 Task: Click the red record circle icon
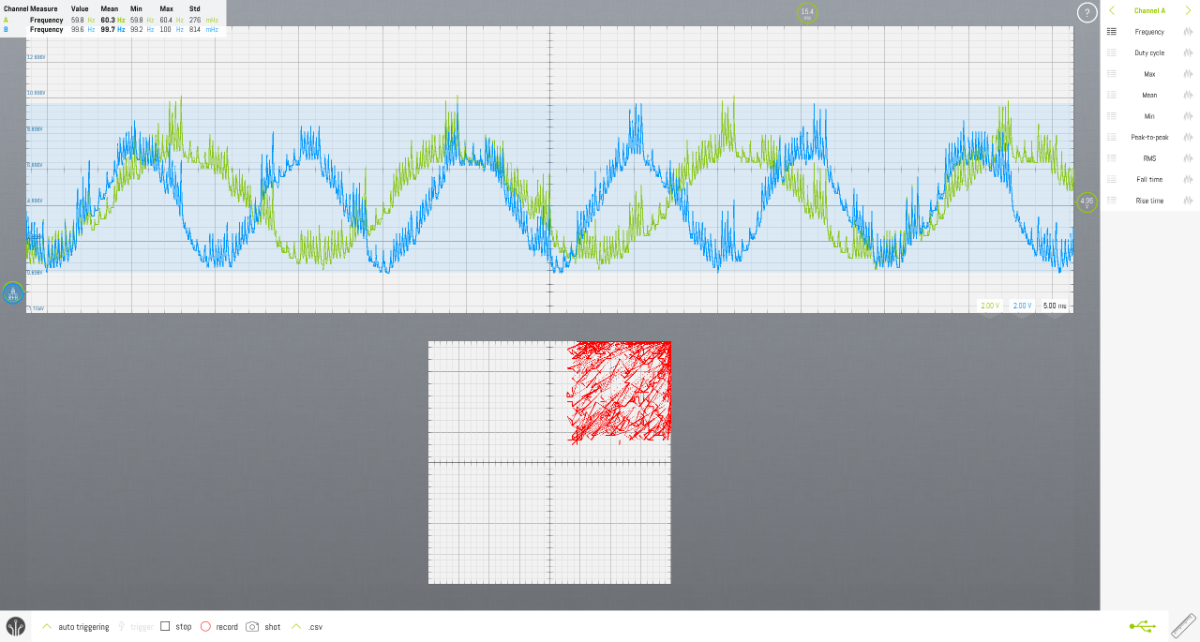(x=205, y=627)
